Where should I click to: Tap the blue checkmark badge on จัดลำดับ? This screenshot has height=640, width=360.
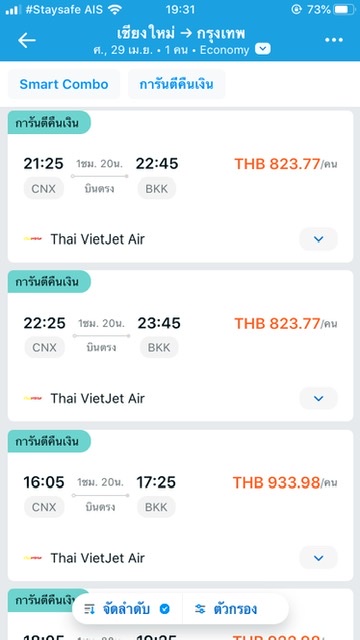tap(164, 609)
